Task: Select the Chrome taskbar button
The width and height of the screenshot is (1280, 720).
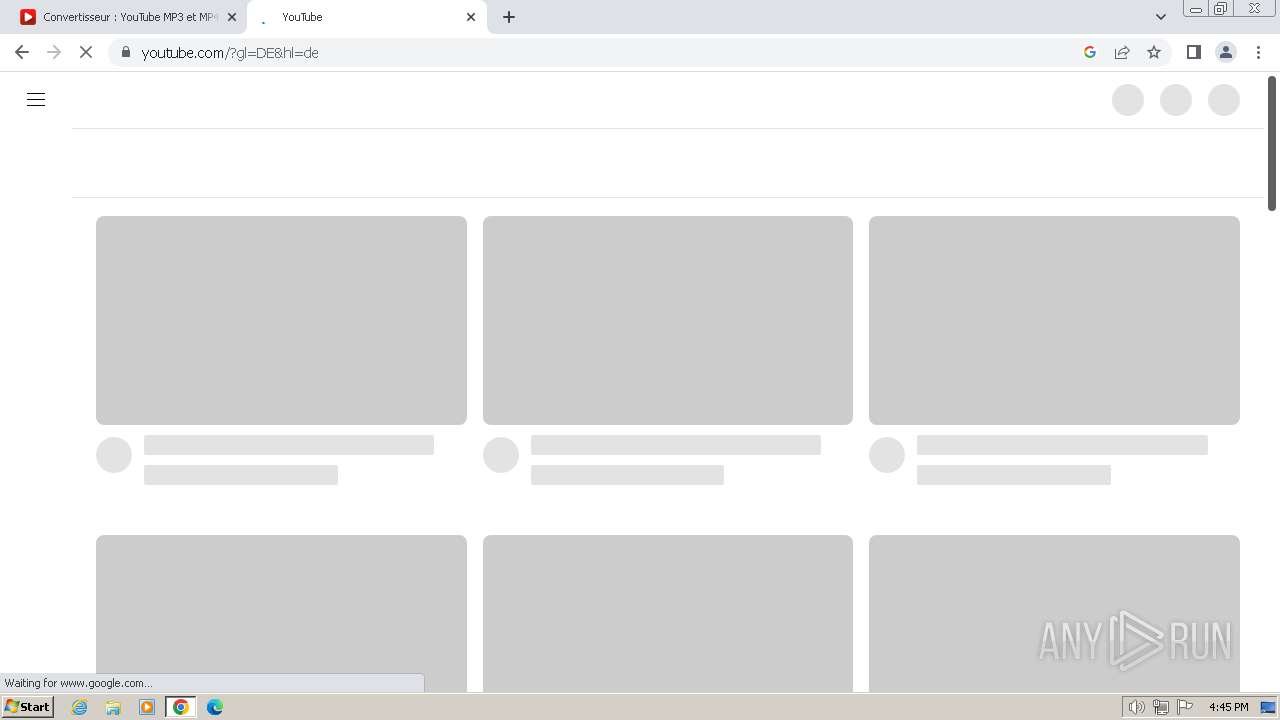Action: pyautogui.click(x=181, y=707)
